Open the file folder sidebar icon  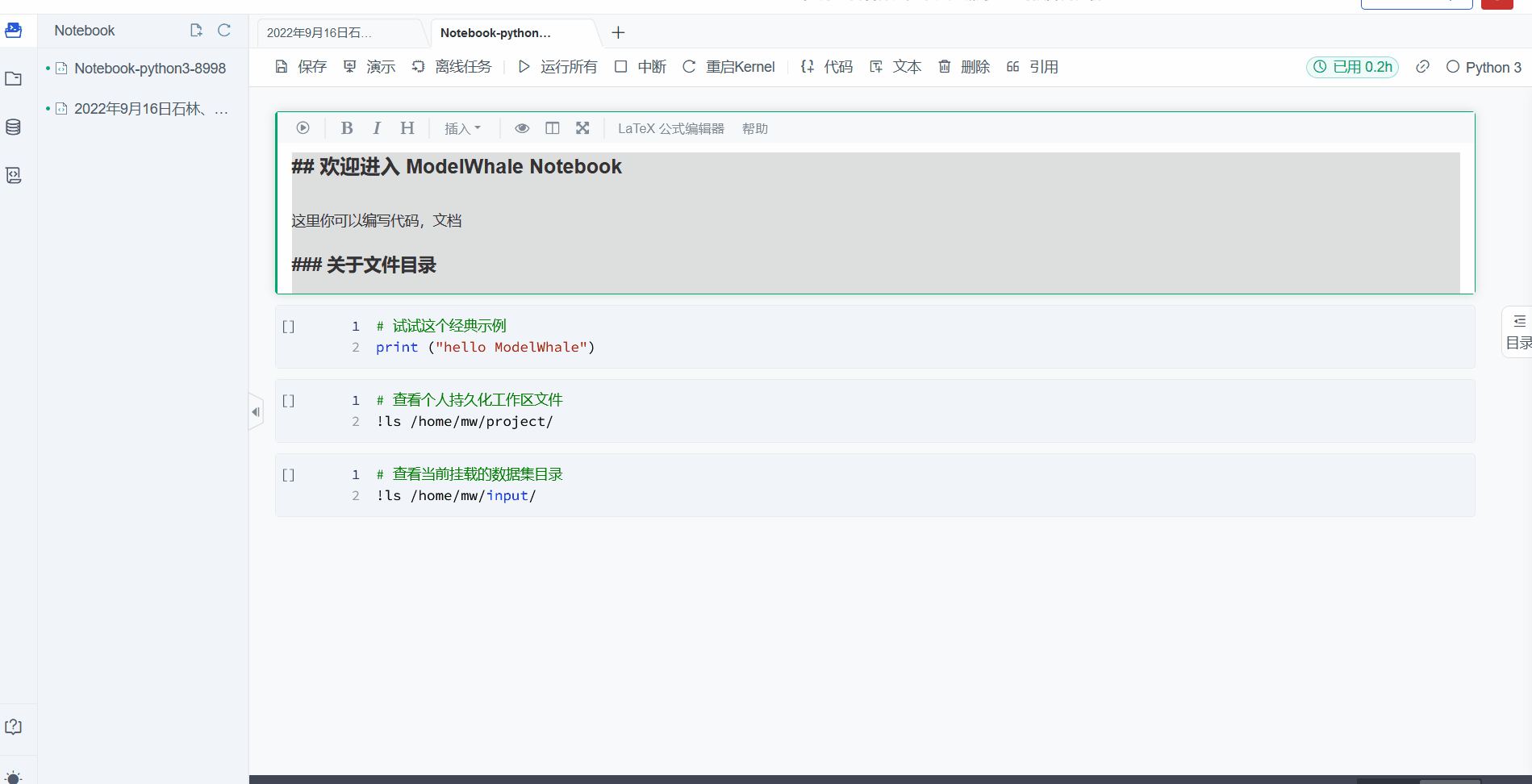[14, 79]
